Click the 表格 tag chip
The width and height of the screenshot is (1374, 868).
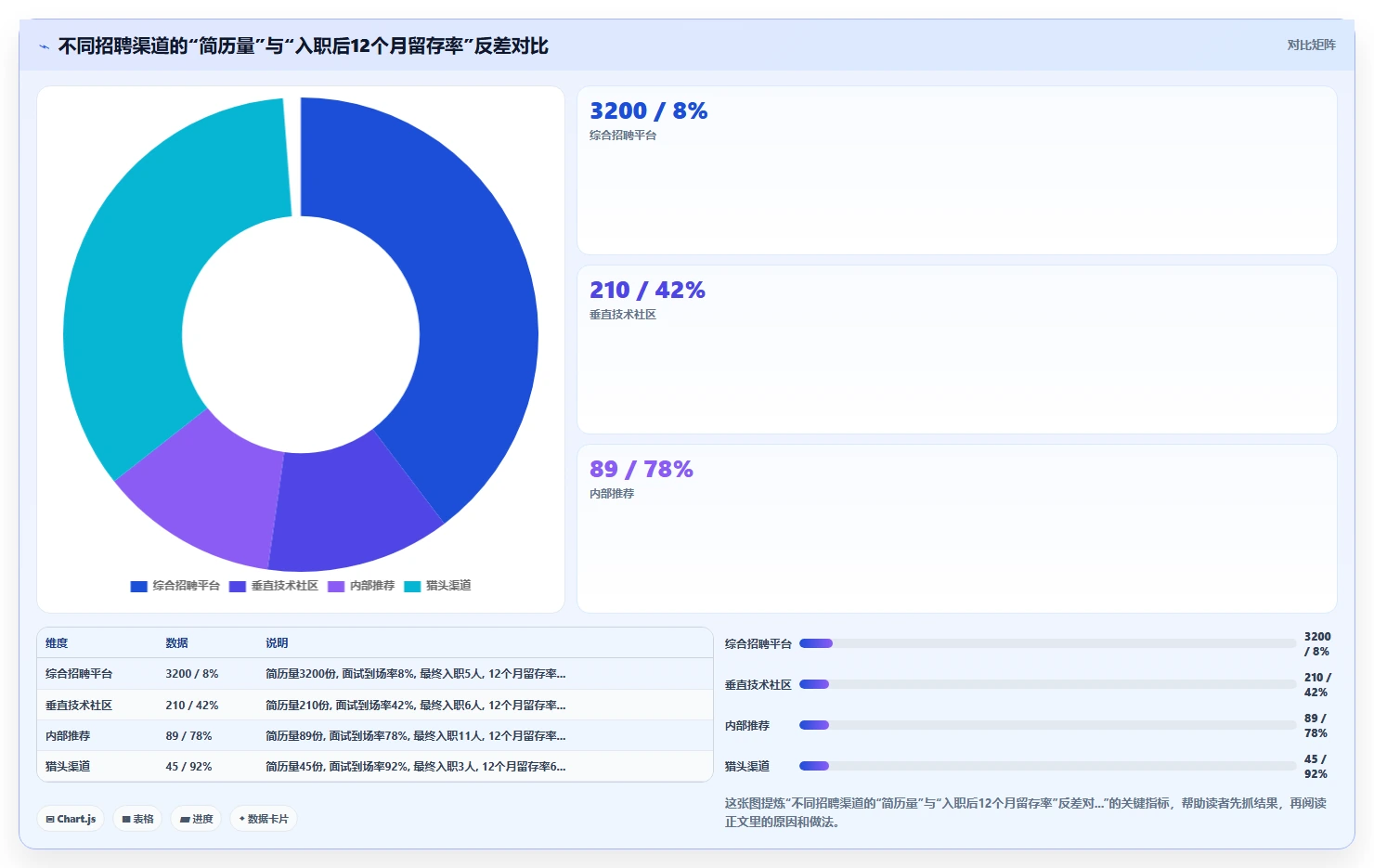[x=137, y=819]
